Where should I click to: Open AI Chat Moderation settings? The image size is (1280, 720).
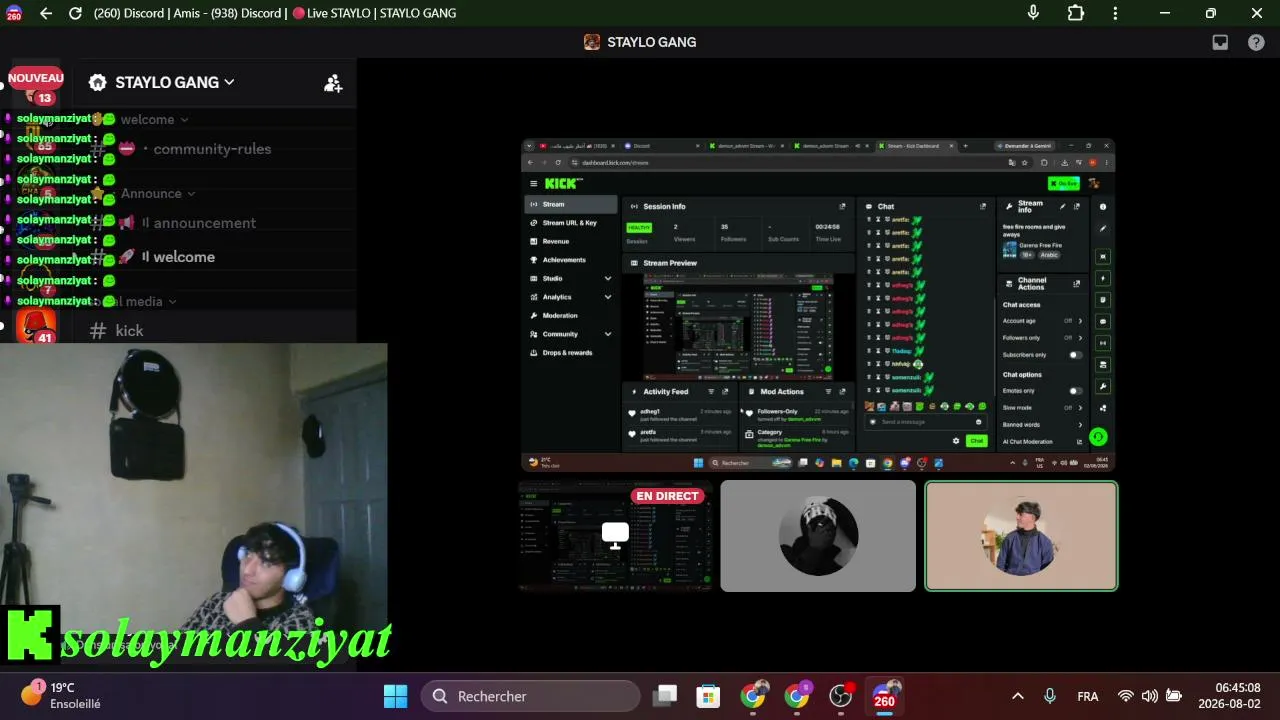1042,442
